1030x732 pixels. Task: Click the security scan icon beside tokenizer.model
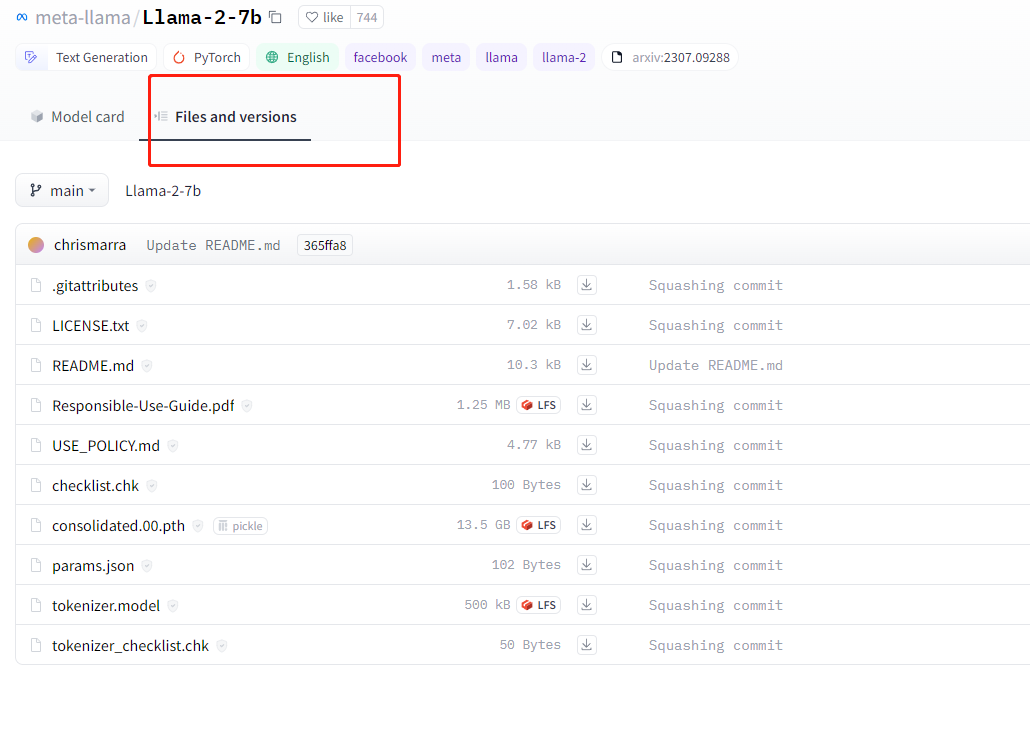click(x=173, y=606)
